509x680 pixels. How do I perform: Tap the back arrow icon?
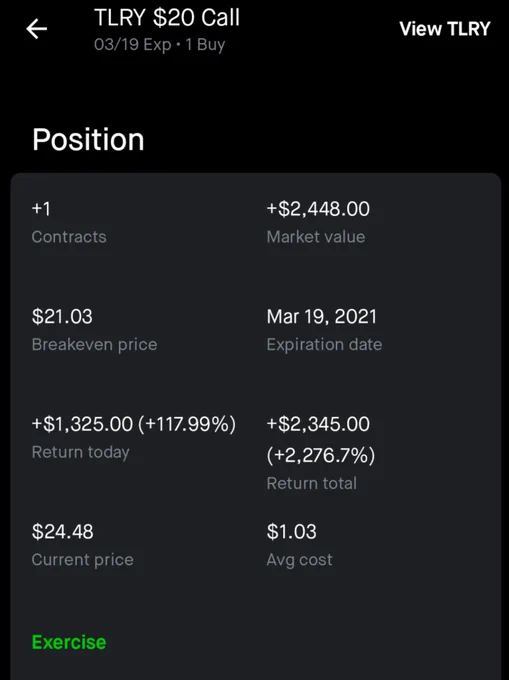click(36, 29)
